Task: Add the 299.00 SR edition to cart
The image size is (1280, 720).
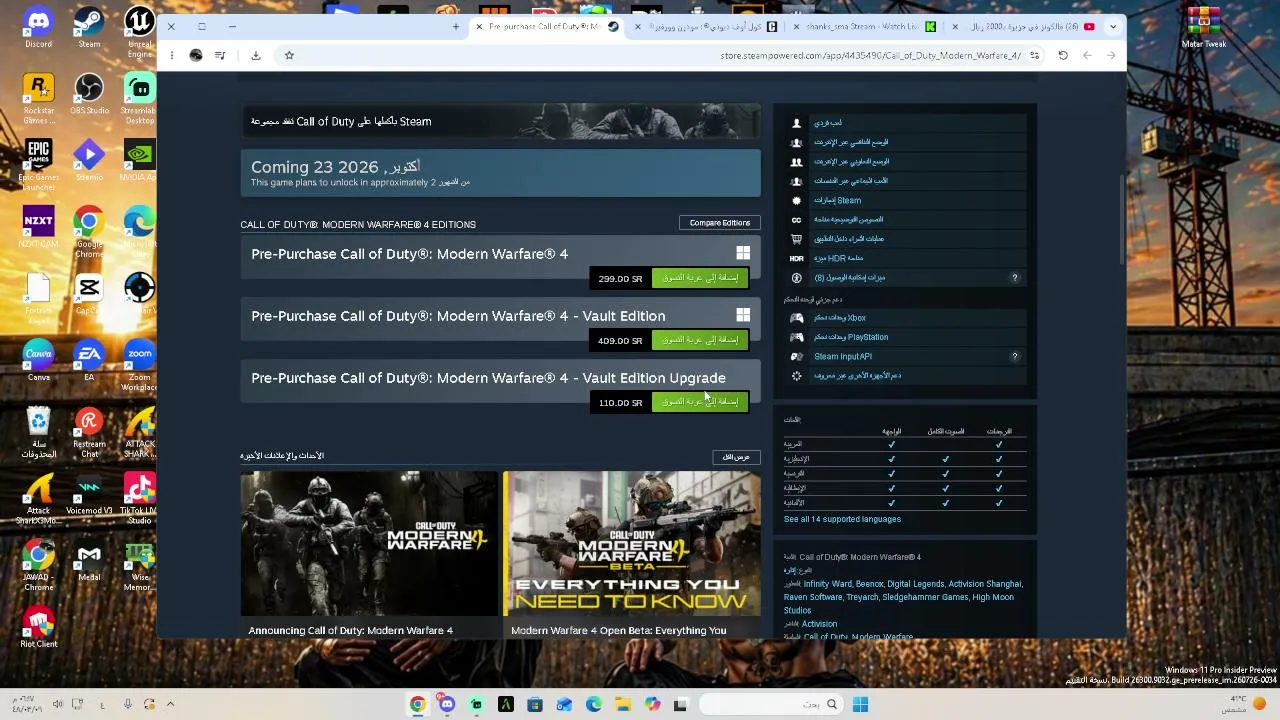Action: 700,278
